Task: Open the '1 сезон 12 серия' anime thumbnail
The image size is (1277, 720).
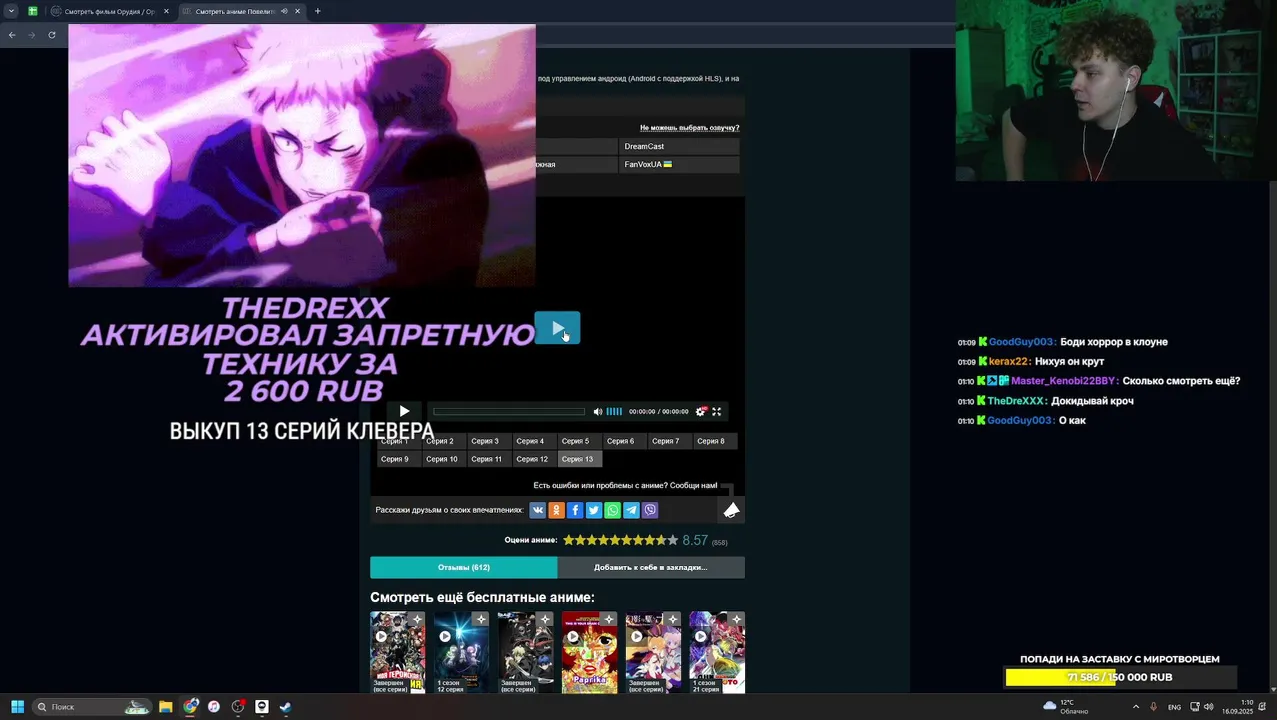Action: pos(461,652)
